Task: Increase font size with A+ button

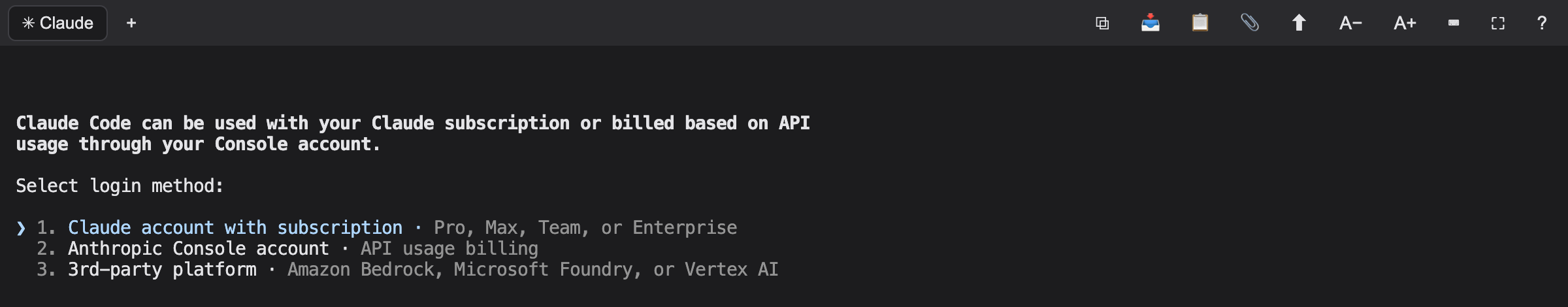Action: point(1405,24)
